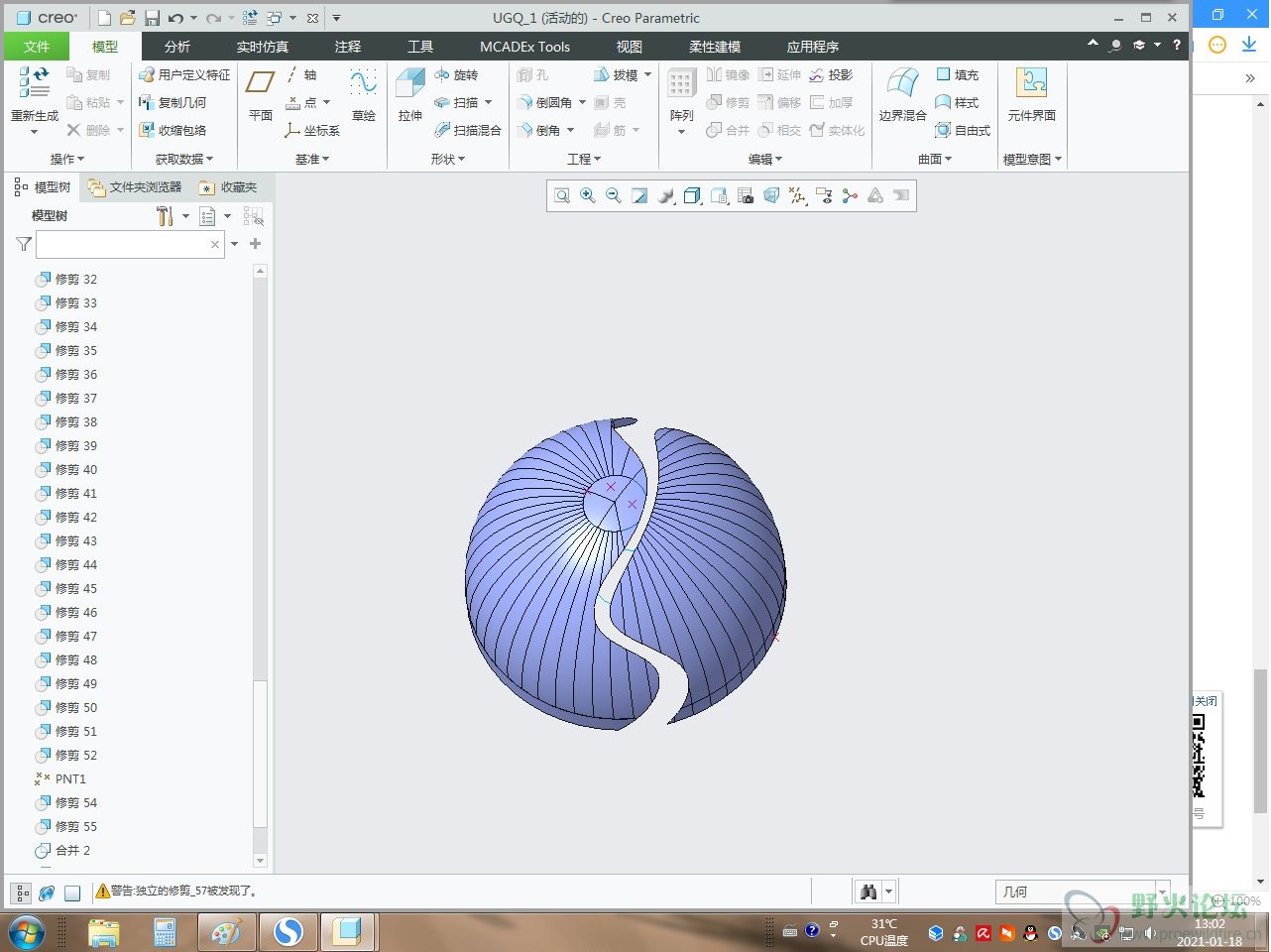Click the help question mark icon in ribbon
The image size is (1271, 952).
(1177, 46)
